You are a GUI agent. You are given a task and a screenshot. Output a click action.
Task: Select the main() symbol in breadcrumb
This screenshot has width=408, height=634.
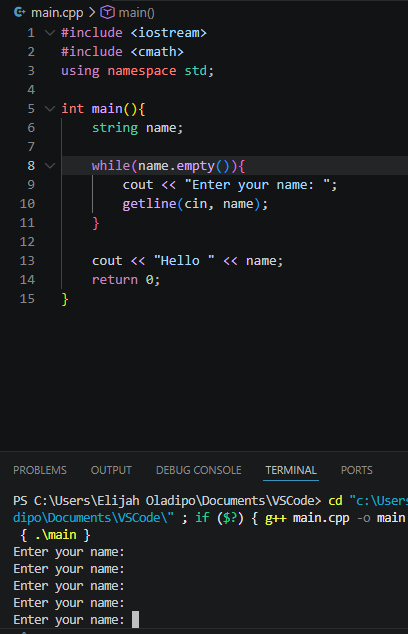tap(136, 13)
